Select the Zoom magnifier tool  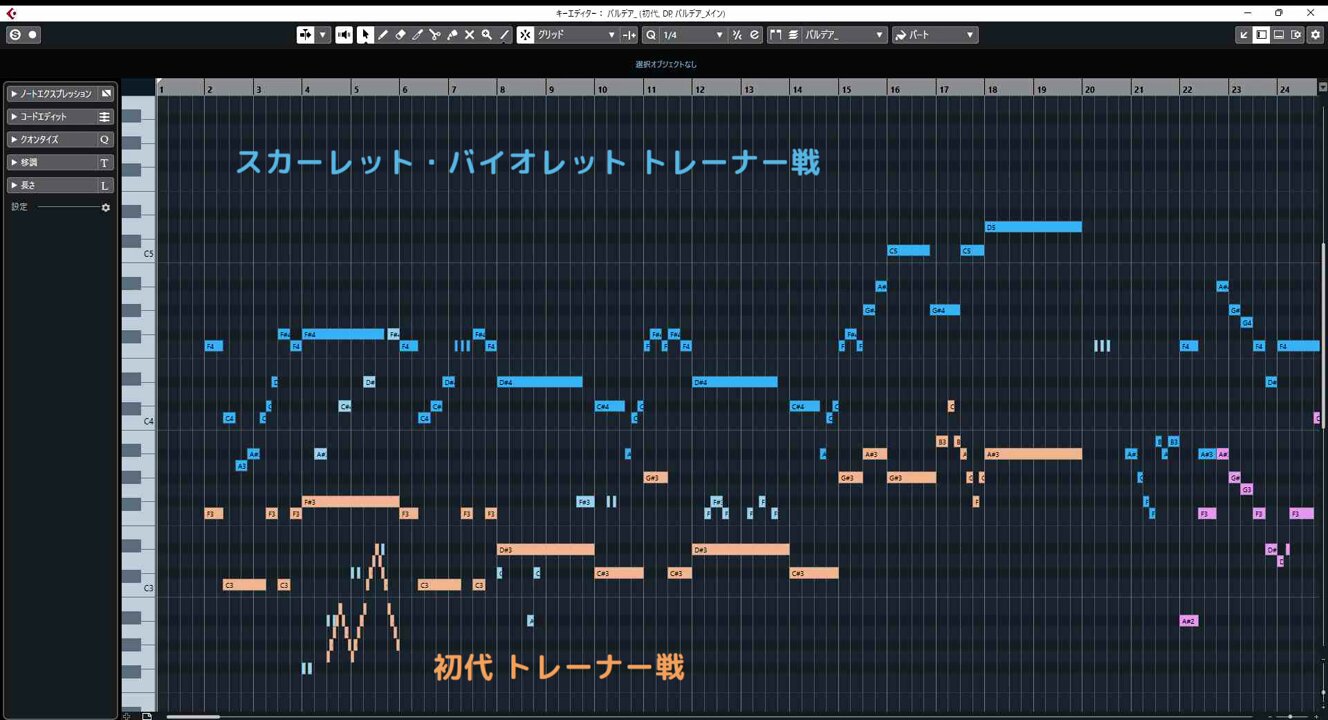click(486, 35)
